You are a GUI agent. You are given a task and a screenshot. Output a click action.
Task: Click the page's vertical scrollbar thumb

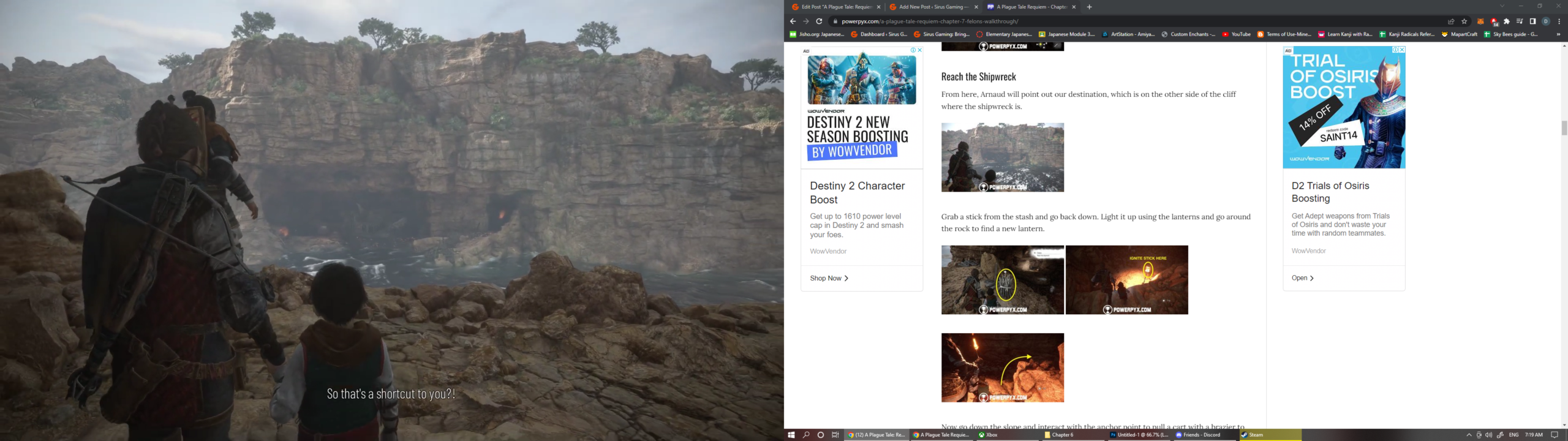click(x=1564, y=128)
